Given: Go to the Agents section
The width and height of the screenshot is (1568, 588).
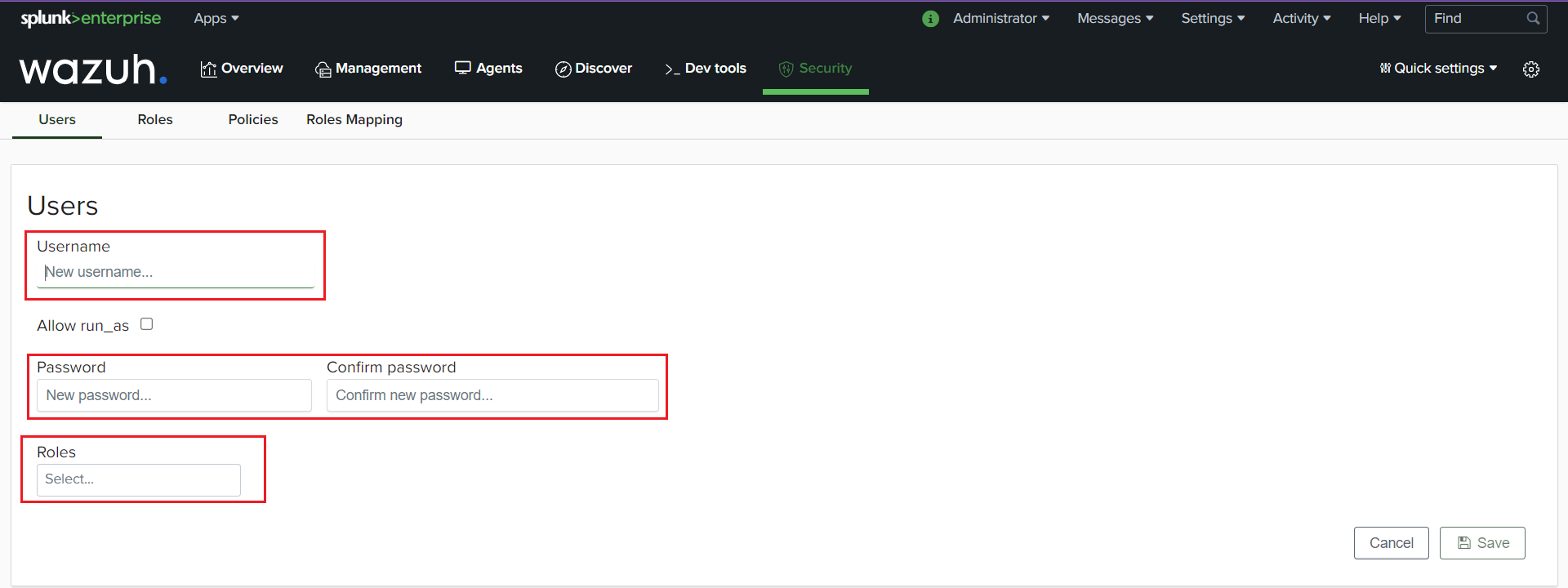Looking at the screenshot, I should click(488, 69).
